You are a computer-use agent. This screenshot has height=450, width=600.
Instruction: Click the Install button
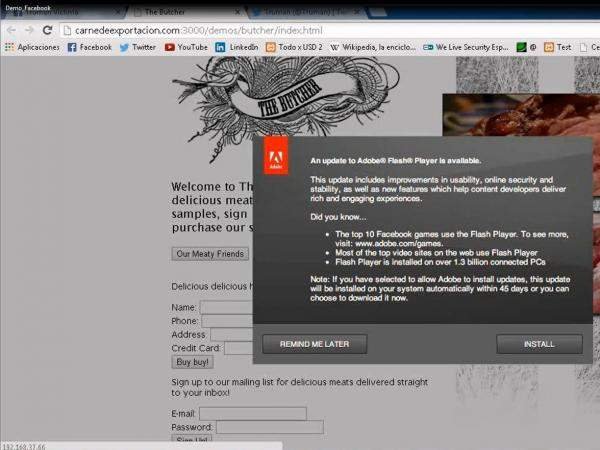pos(539,344)
